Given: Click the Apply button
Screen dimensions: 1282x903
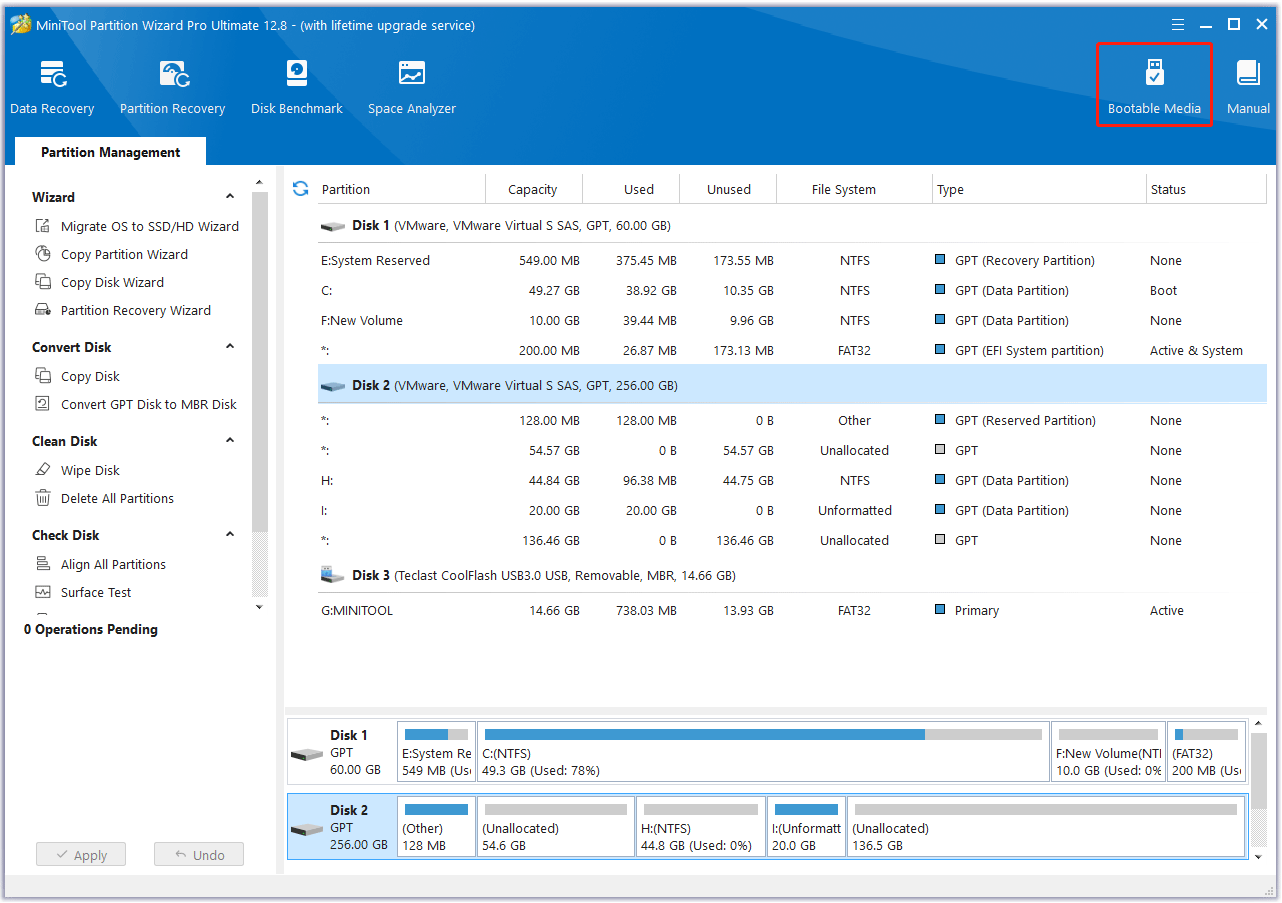Looking at the screenshot, I should coord(80,854).
